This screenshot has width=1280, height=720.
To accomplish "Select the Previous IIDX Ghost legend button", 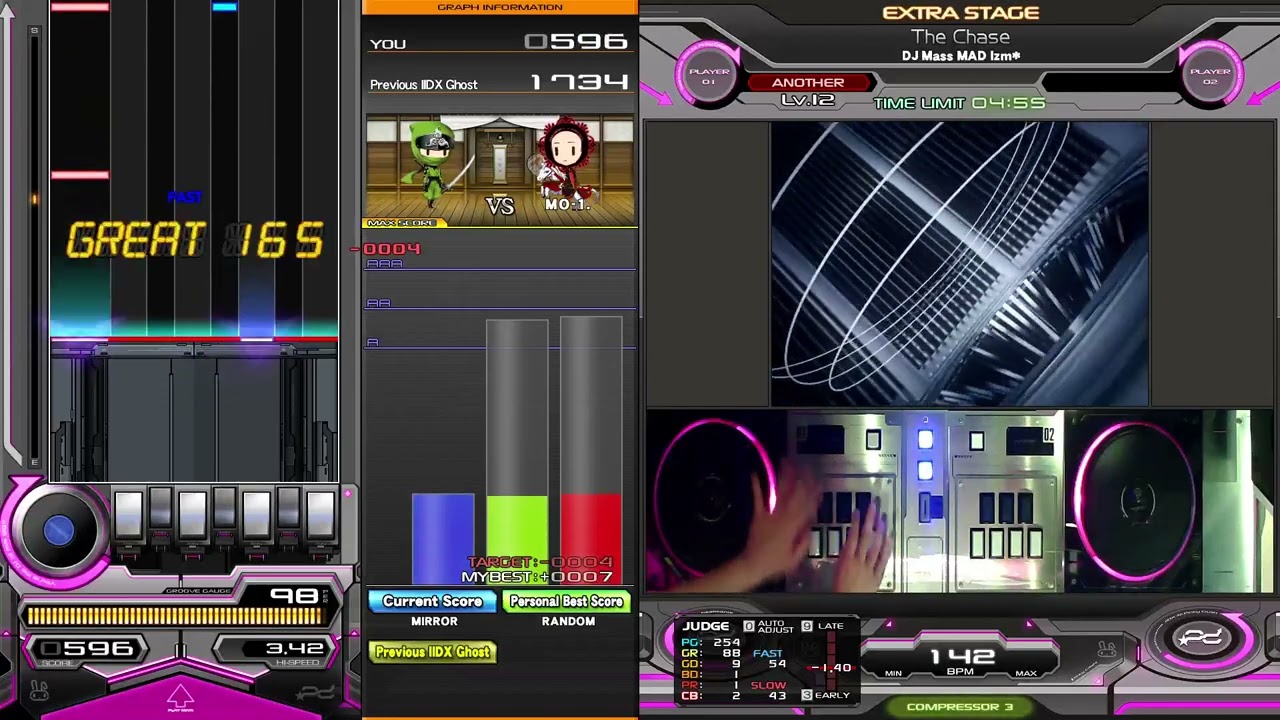I will 432,652.
